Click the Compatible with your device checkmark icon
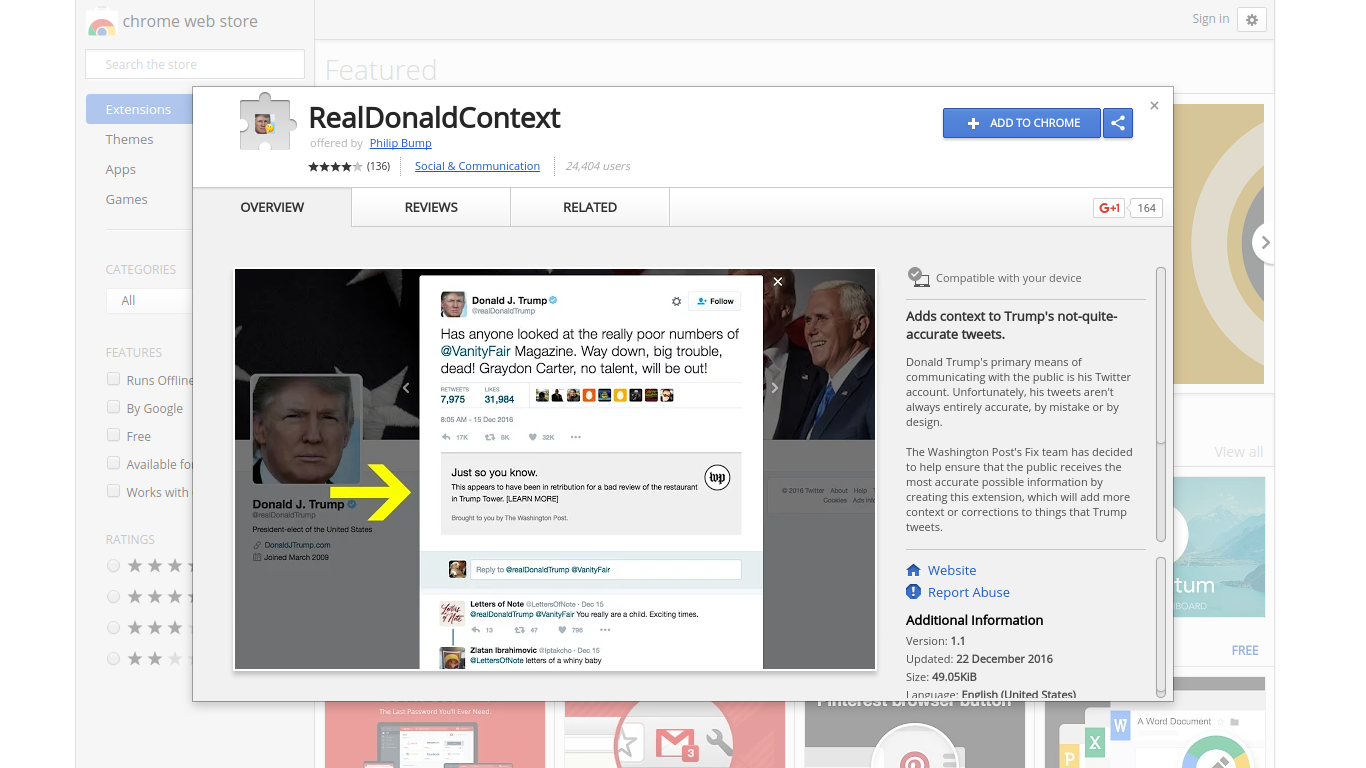1366x768 pixels. pos(918,276)
